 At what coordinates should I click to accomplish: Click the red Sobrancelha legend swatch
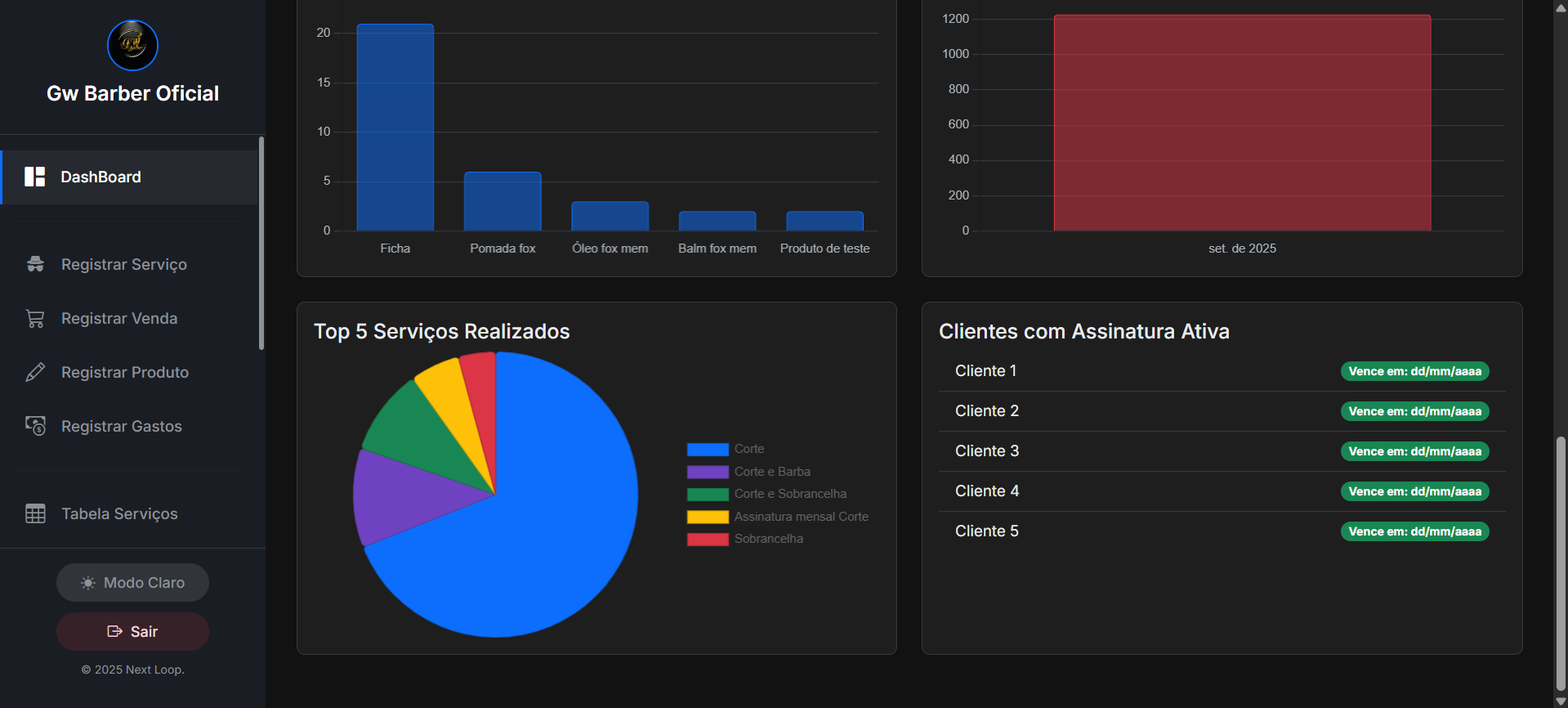point(707,539)
